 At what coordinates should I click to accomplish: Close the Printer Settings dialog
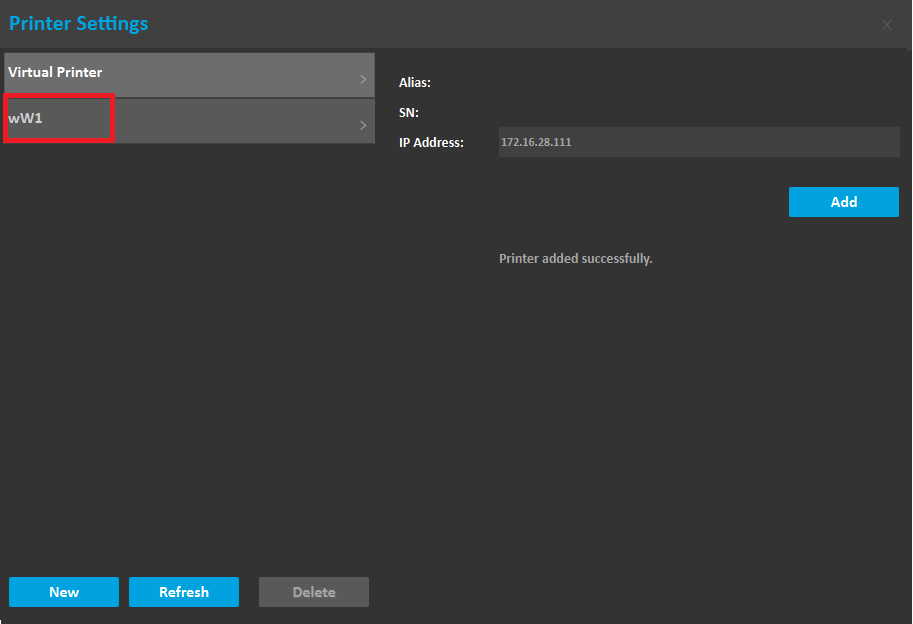pyautogui.click(x=886, y=25)
